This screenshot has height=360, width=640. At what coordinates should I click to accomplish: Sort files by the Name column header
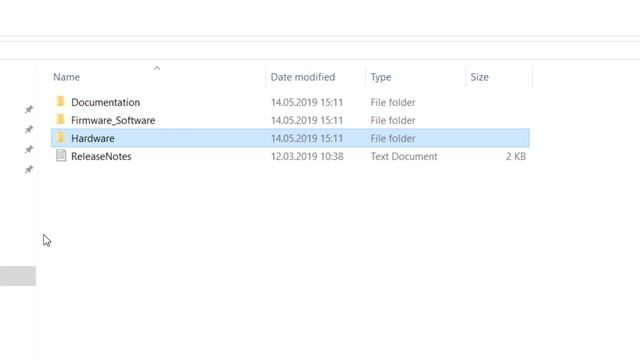click(x=67, y=77)
